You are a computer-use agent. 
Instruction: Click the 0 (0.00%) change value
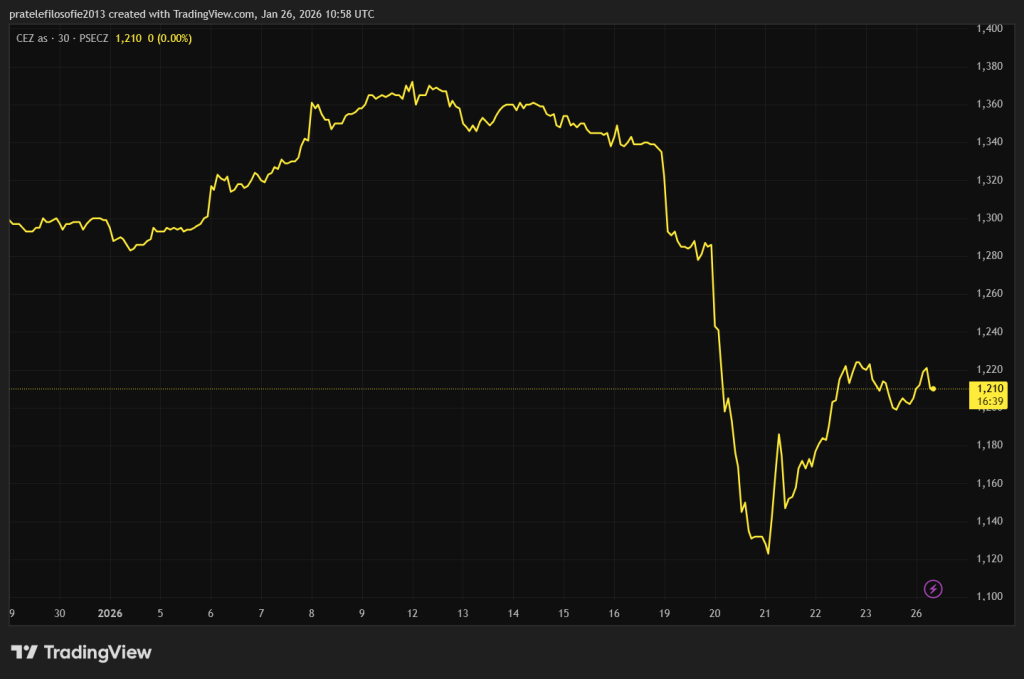click(172, 38)
